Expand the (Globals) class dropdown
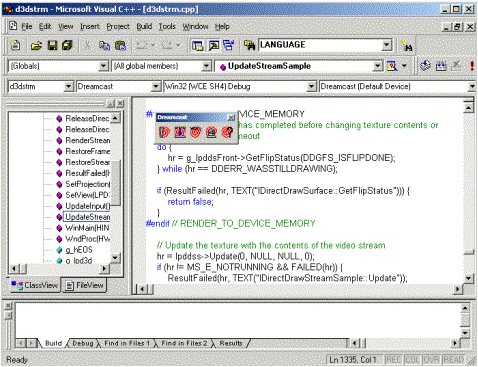This screenshot has width=478, height=367. [x=104, y=66]
